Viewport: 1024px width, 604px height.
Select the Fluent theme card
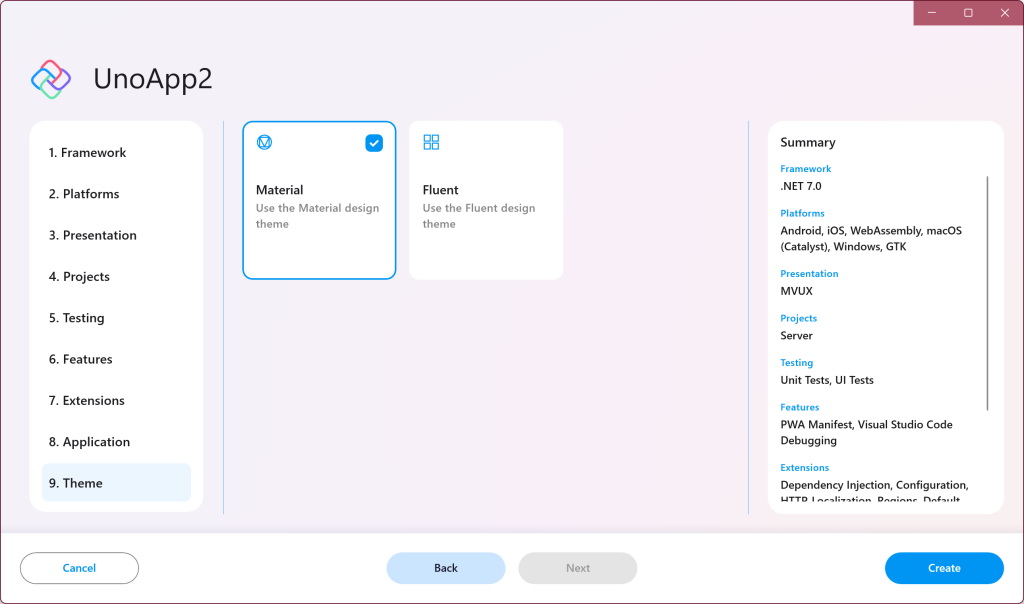(x=486, y=200)
